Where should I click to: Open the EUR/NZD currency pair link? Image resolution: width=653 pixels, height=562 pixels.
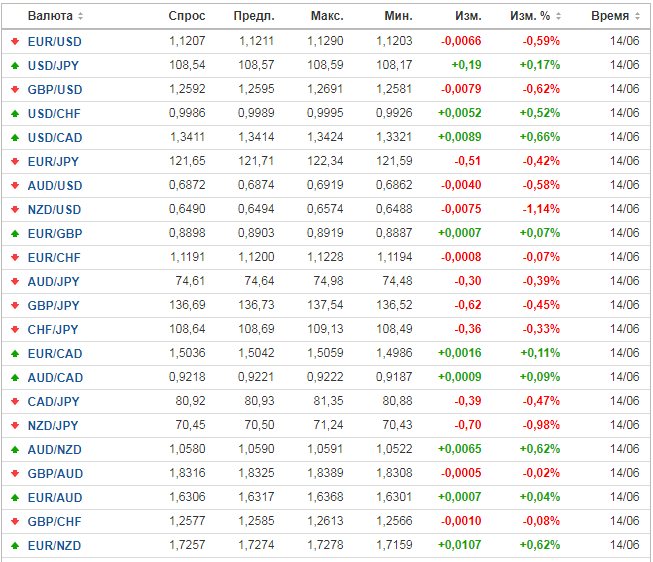point(55,545)
